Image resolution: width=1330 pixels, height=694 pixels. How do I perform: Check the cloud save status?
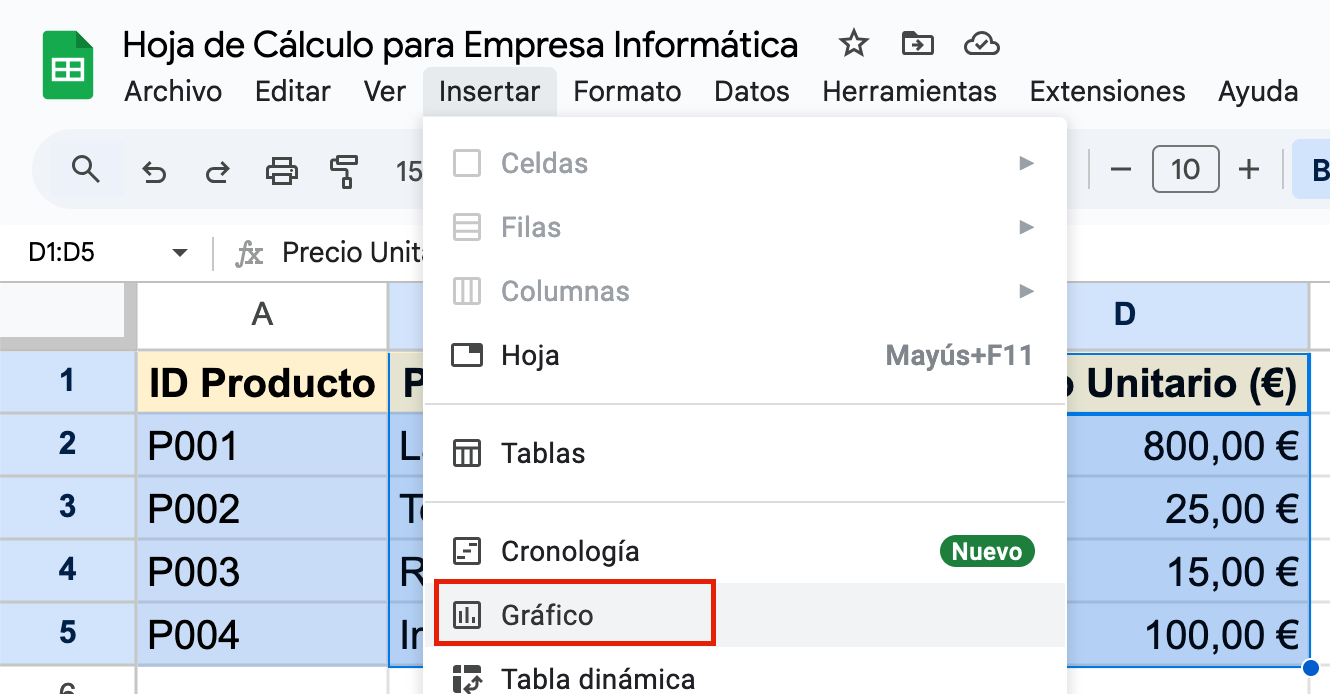point(981,43)
